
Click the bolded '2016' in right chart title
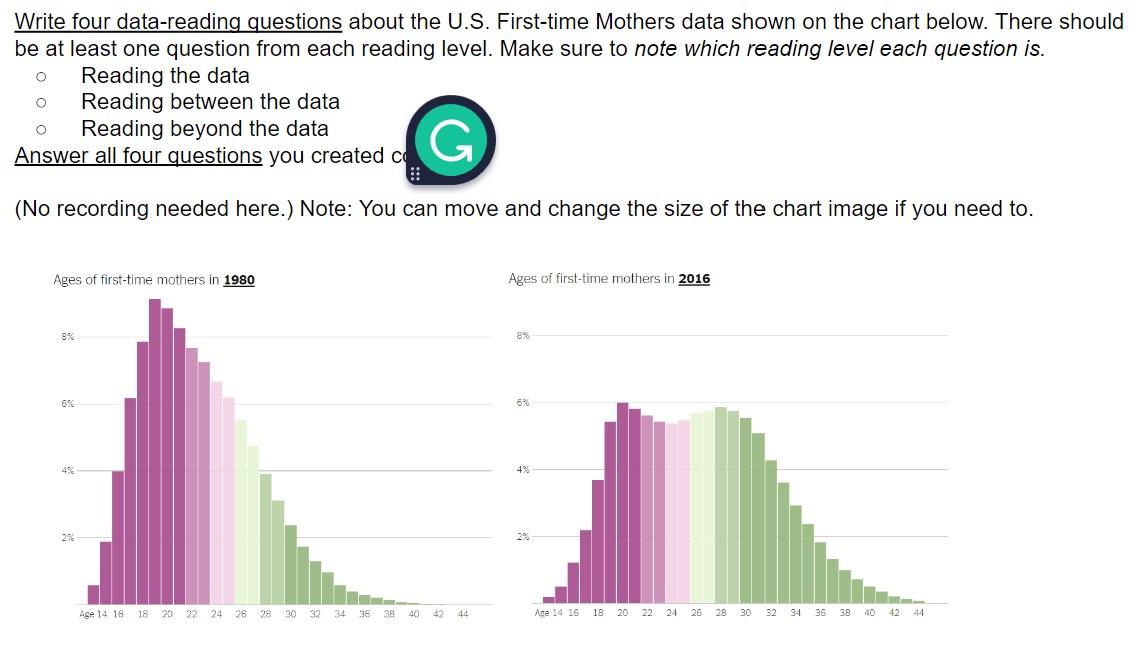tap(696, 279)
